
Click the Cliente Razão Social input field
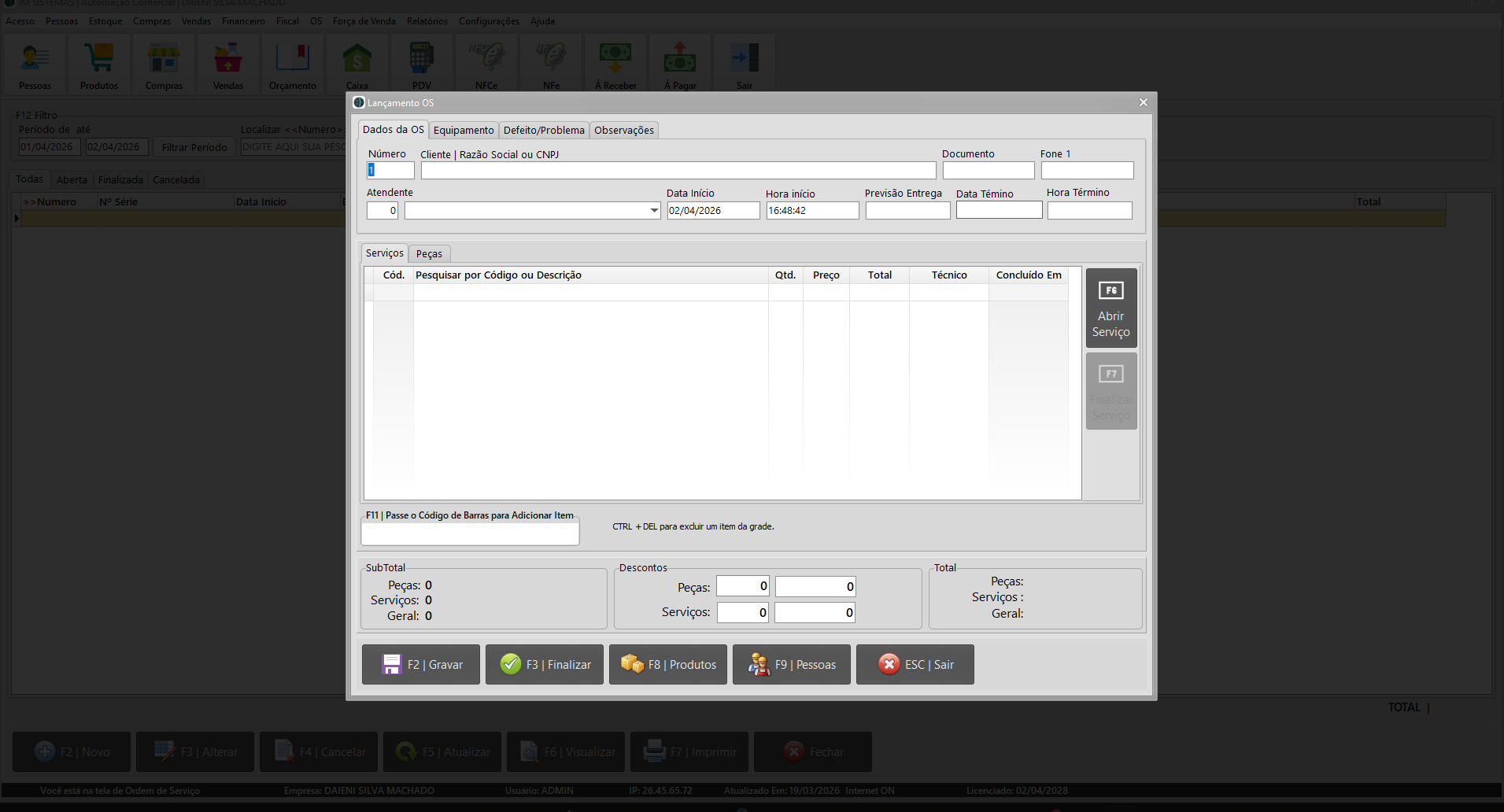click(x=678, y=171)
